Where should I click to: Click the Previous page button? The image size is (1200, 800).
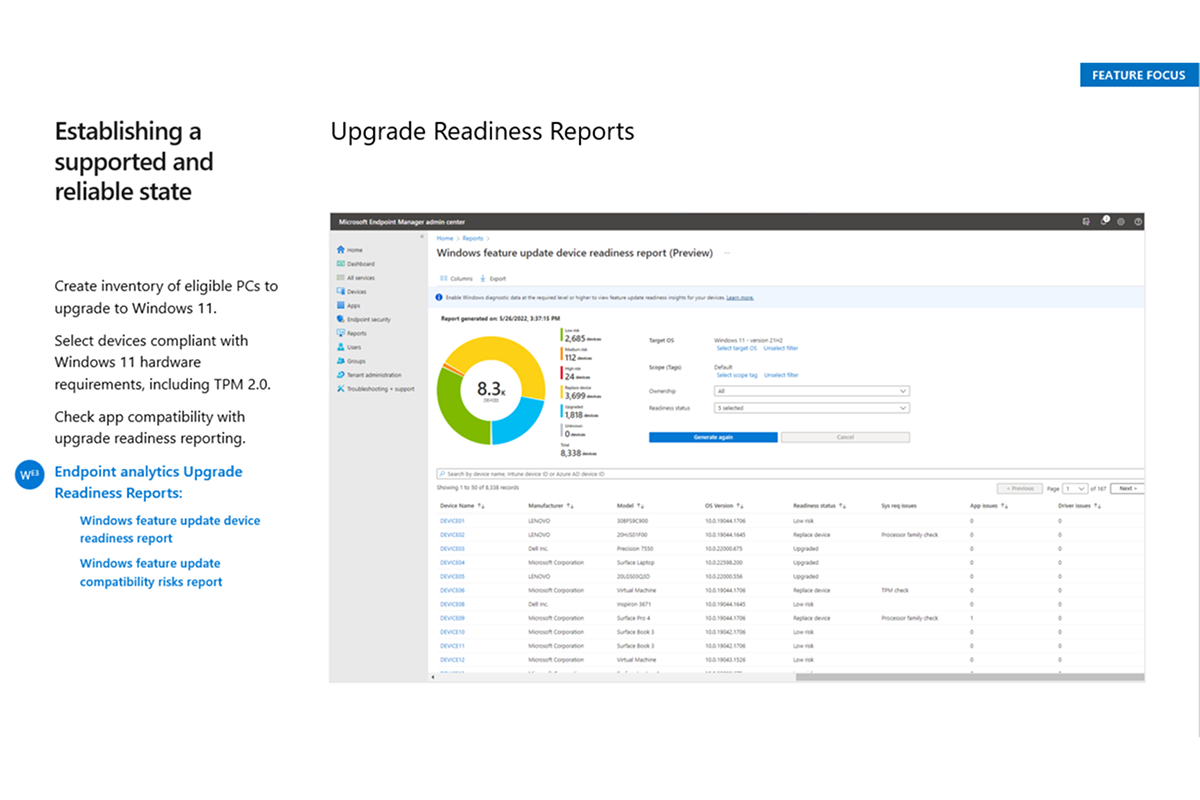click(x=1019, y=488)
